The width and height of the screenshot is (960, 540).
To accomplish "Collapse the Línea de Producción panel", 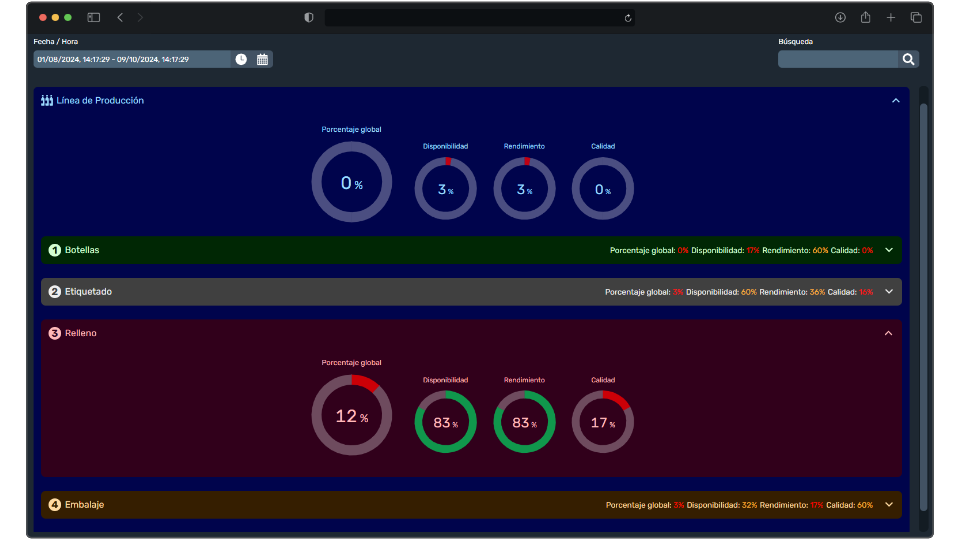I will click(896, 101).
